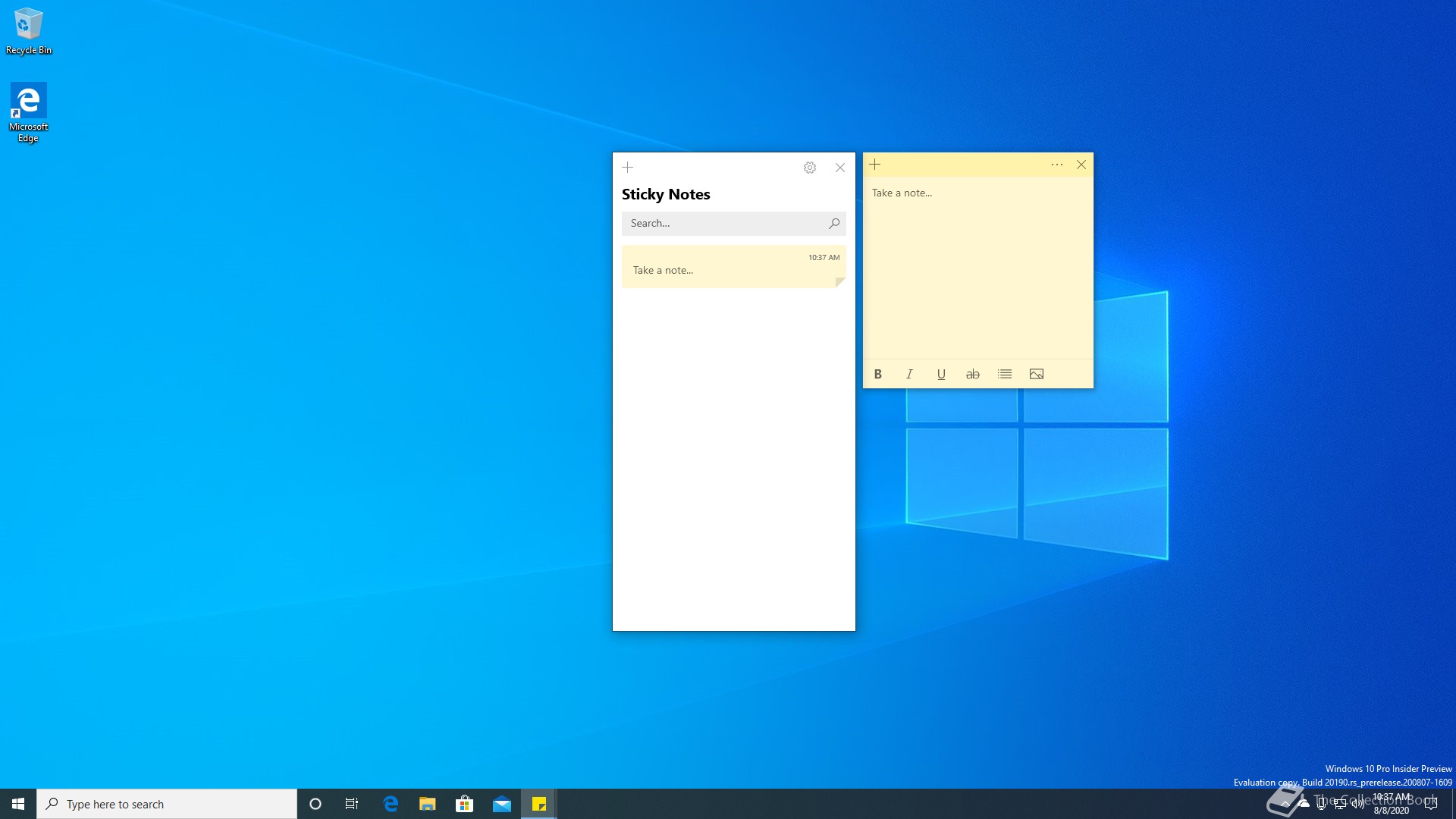Viewport: 1456px width, 819px height.
Task: Open Sticky Notes settings gear
Action: click(x=810, y=168)
